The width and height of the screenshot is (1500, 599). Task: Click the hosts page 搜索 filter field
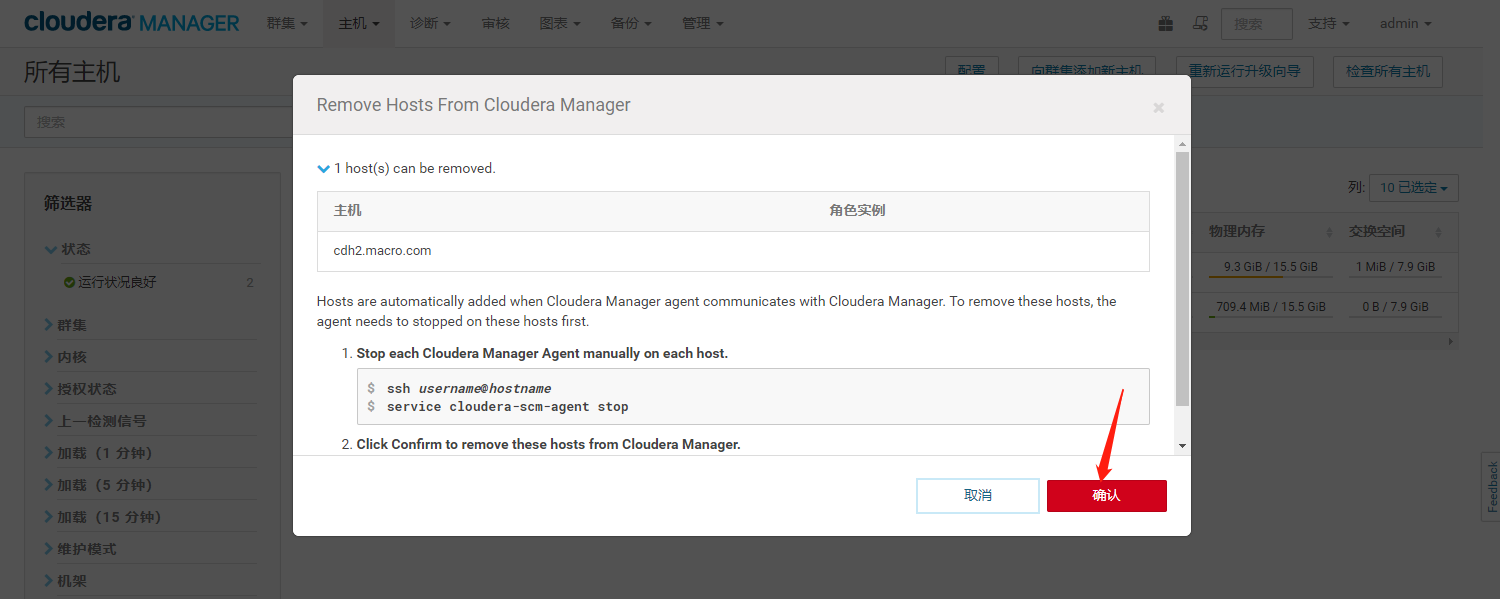click(160, 122)
